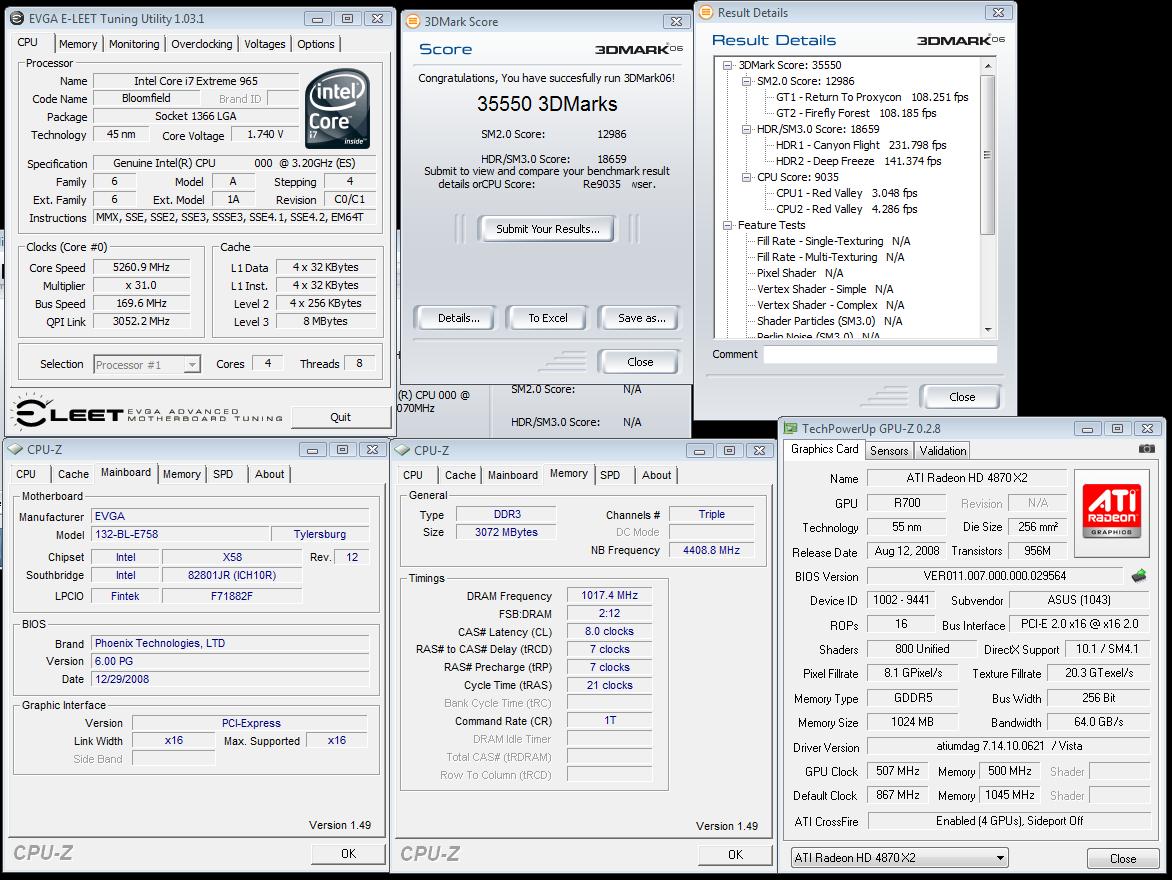This screenshot has height=880, width=1172.
Task: Click the NB Frequency 4408.8 MHz value
Action: [712, 550]
